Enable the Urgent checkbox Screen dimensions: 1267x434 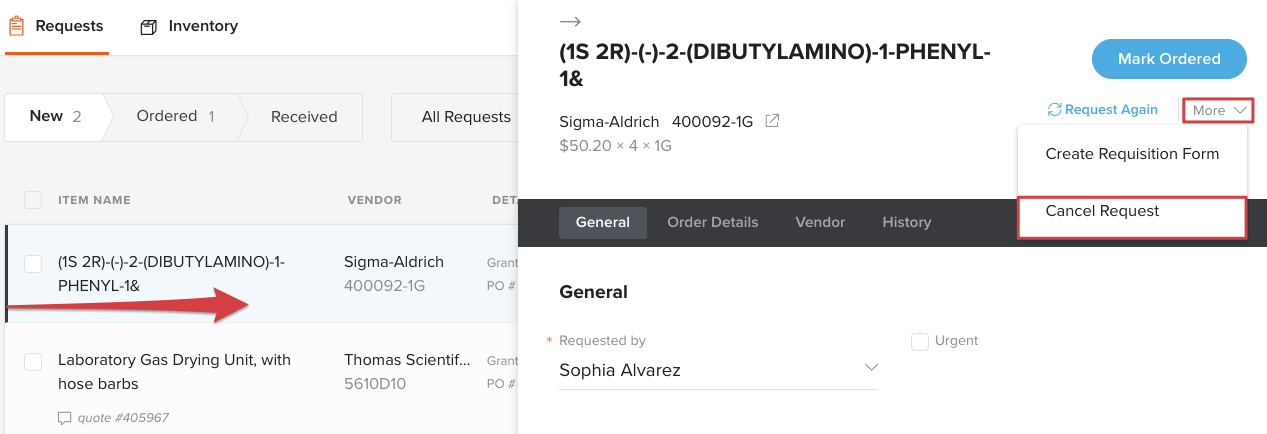tap(920, 341)
